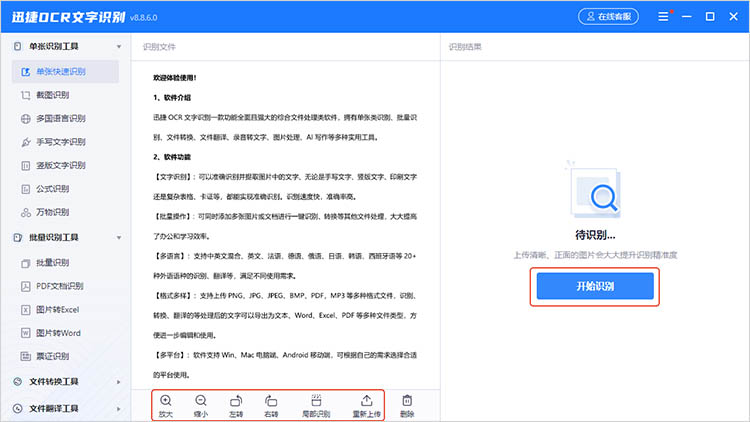Image resolution: width=750 pixels, height=422 pixels.
Task: Click the 文件翻译工具 section icon
Action: coord(18,409)
